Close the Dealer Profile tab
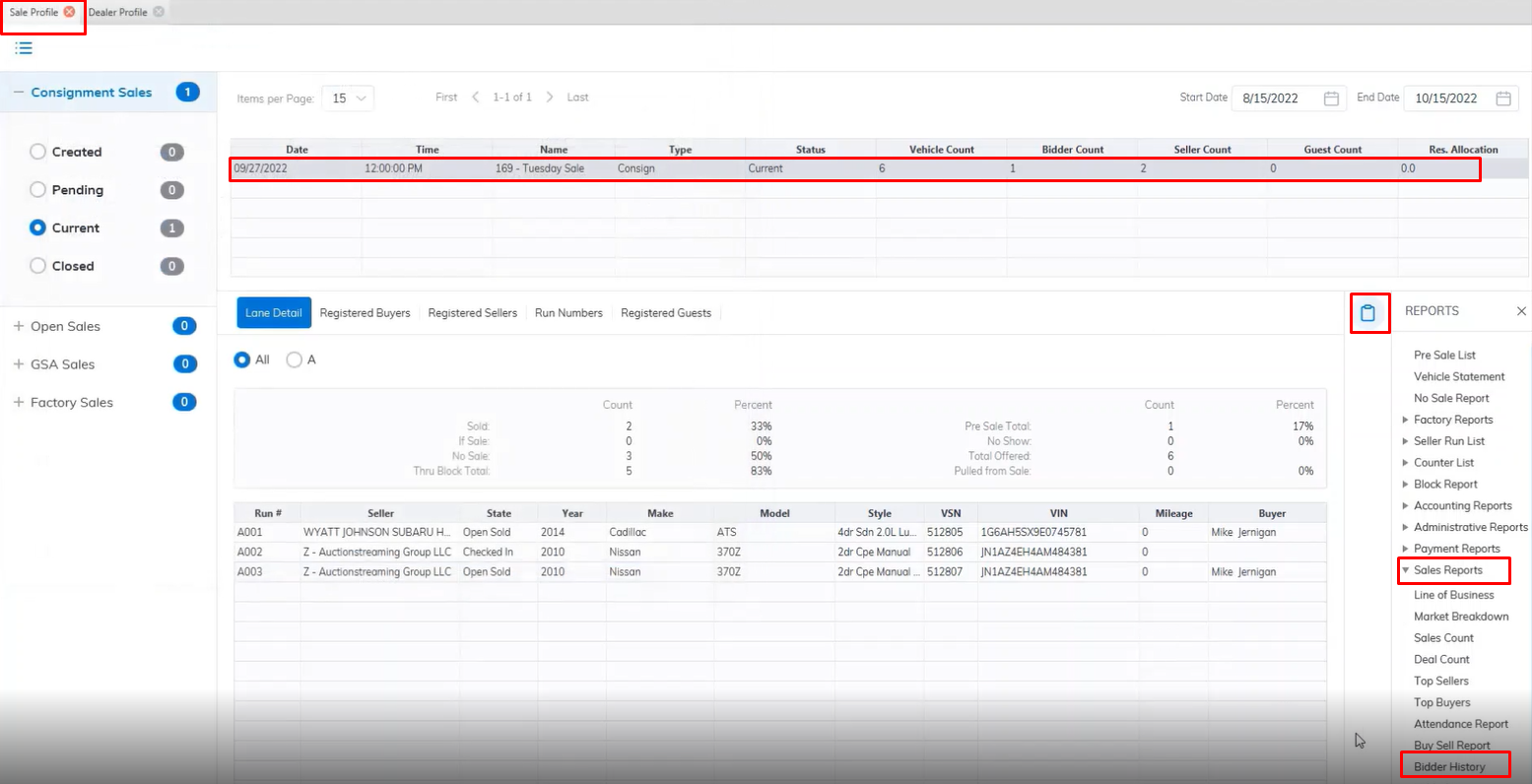The width and height of the screenshot is (1532, 784). point(159,12)
